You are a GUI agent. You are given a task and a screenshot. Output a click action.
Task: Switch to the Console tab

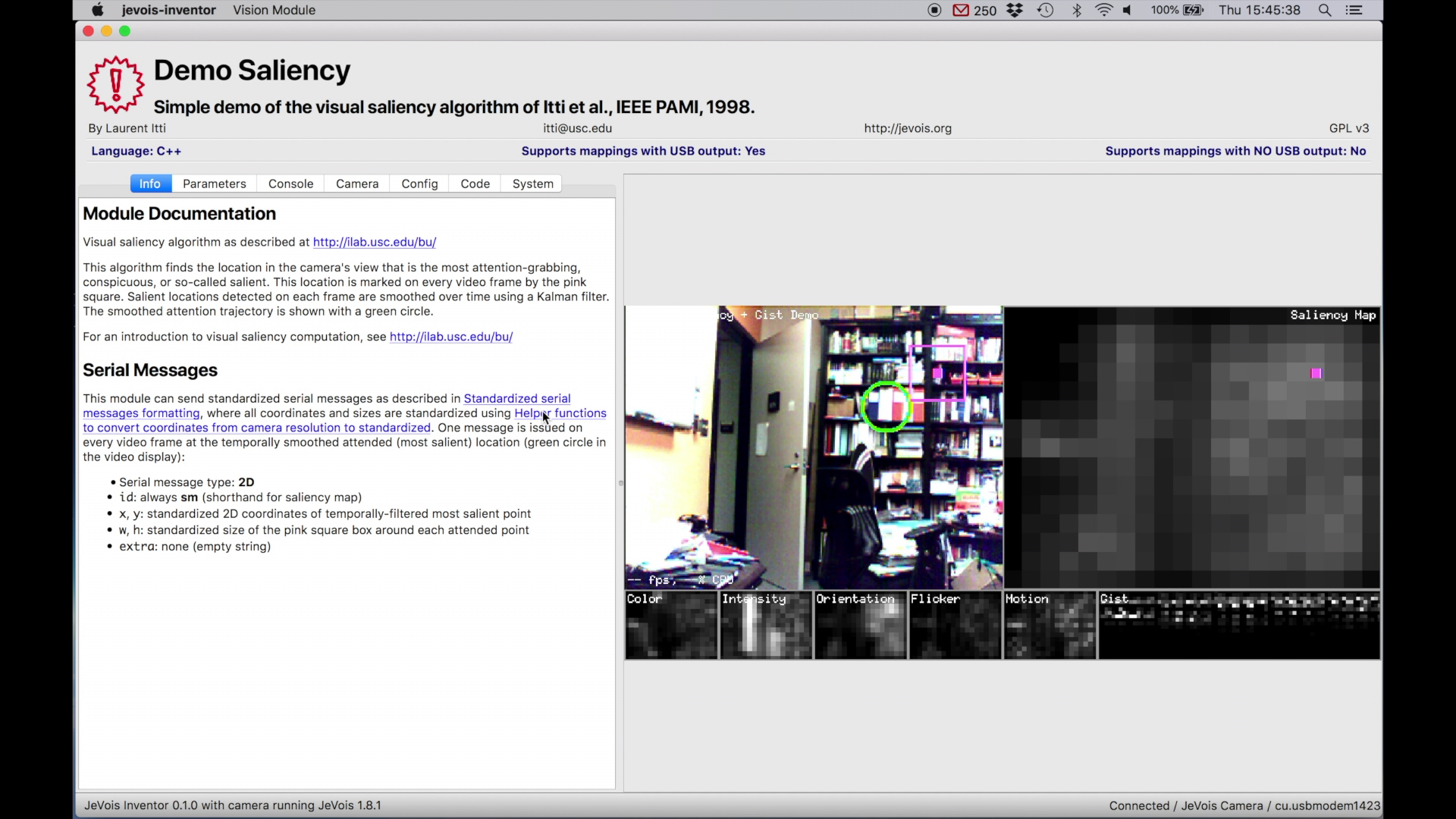[x=290, y=184]
